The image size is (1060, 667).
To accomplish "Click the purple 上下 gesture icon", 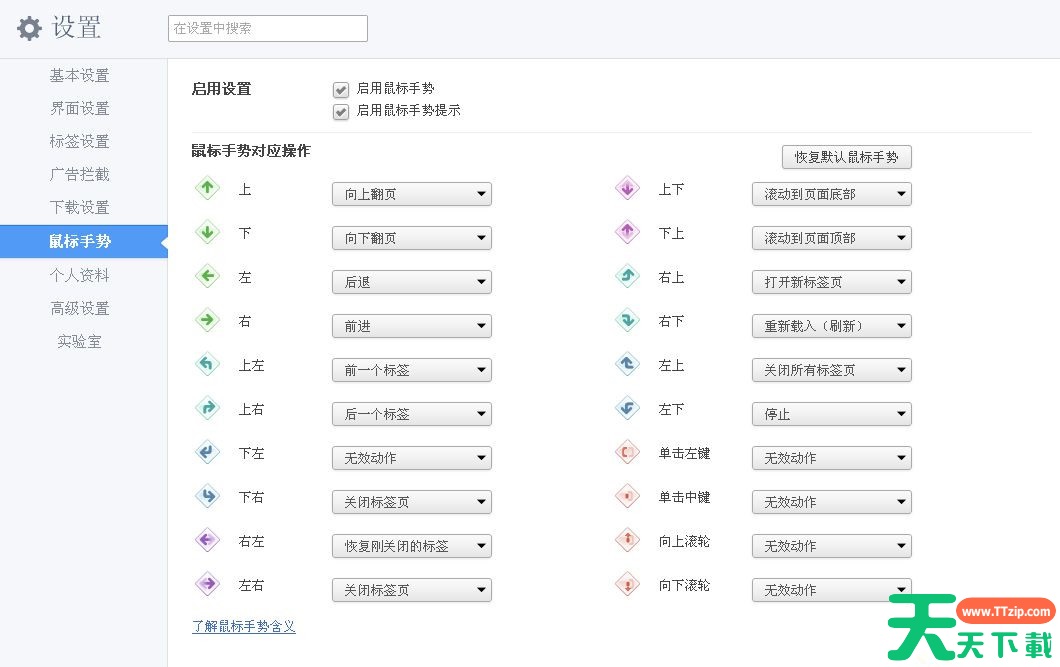I will click(627, 188).
